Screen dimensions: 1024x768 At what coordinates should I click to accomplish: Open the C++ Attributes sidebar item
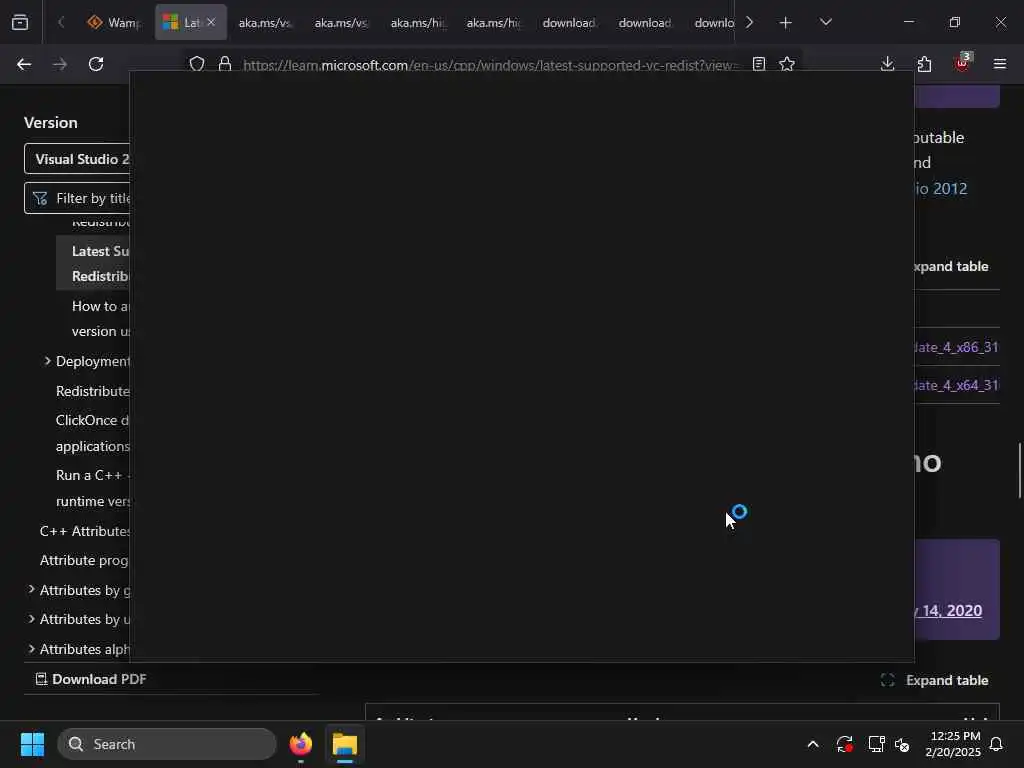85,531
